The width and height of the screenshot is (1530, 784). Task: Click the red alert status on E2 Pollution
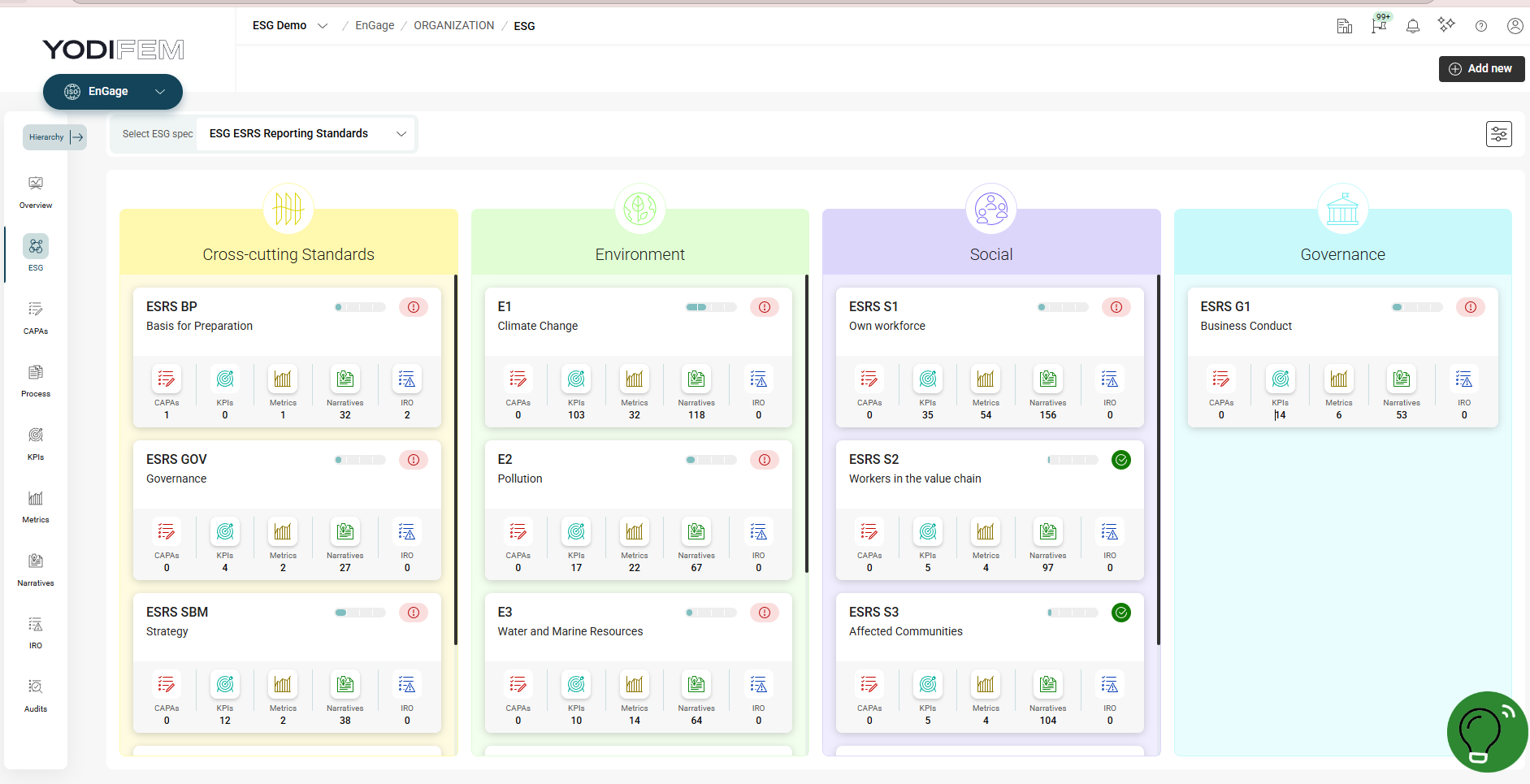765,460
